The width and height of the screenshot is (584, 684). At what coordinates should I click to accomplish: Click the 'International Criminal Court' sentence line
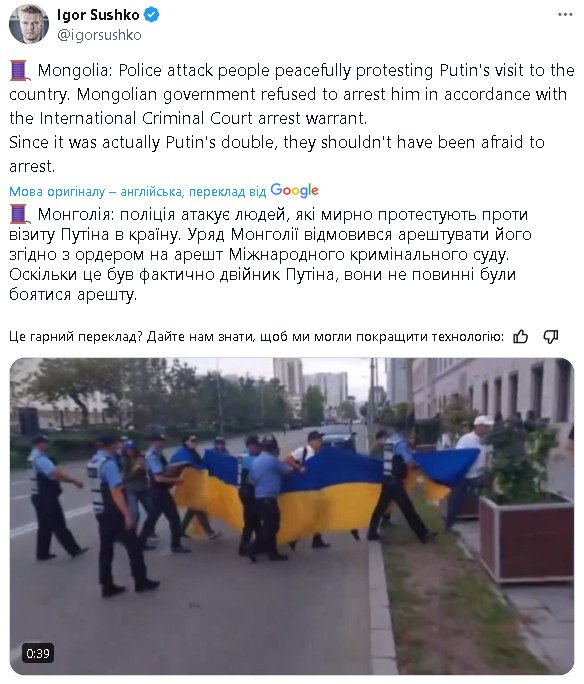coord(188,118)
